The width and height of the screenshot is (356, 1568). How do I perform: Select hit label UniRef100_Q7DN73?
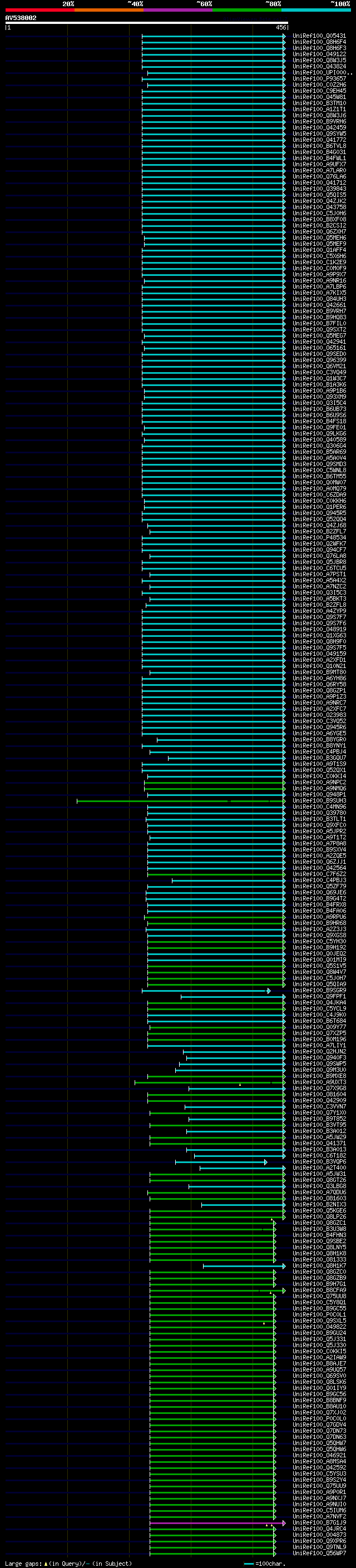tap(319, 1431)
